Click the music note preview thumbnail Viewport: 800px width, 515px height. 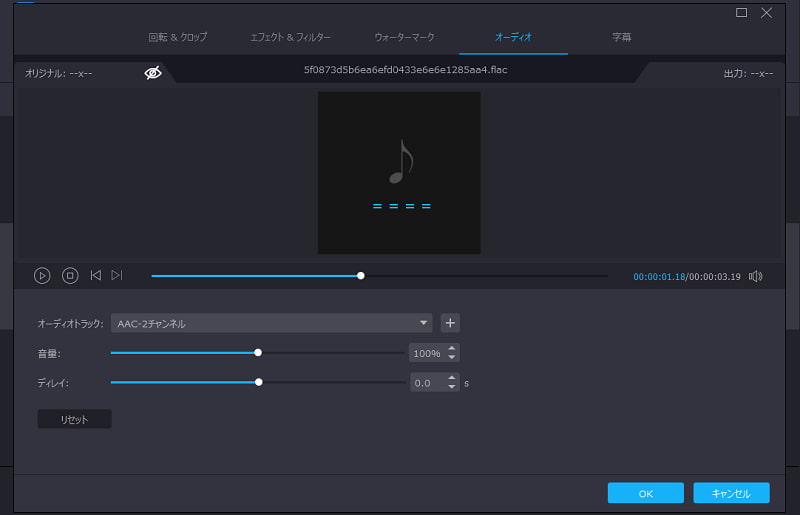click(x=399, y=173)
